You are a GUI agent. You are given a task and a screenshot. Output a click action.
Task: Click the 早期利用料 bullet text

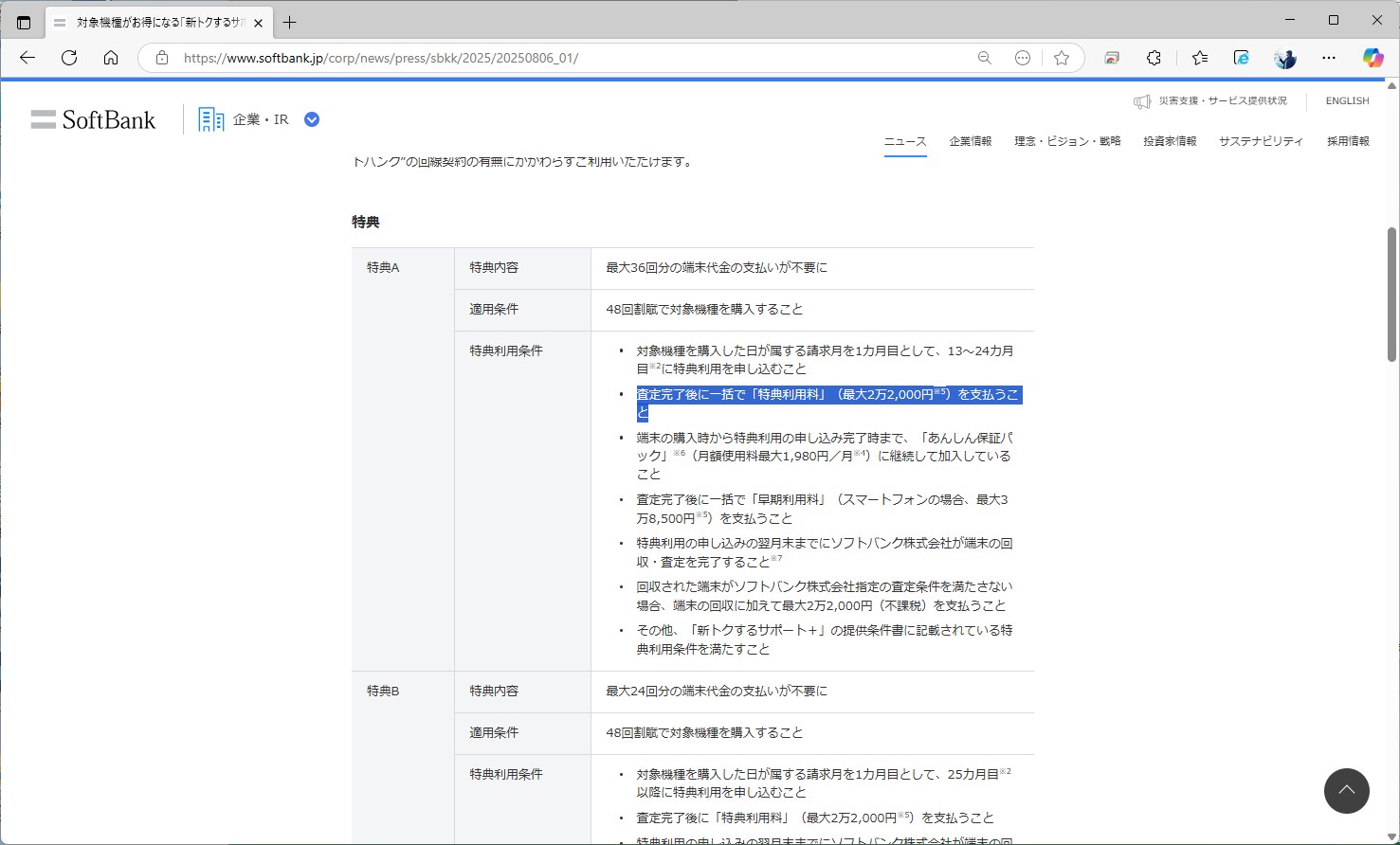(x=823, y=509)
